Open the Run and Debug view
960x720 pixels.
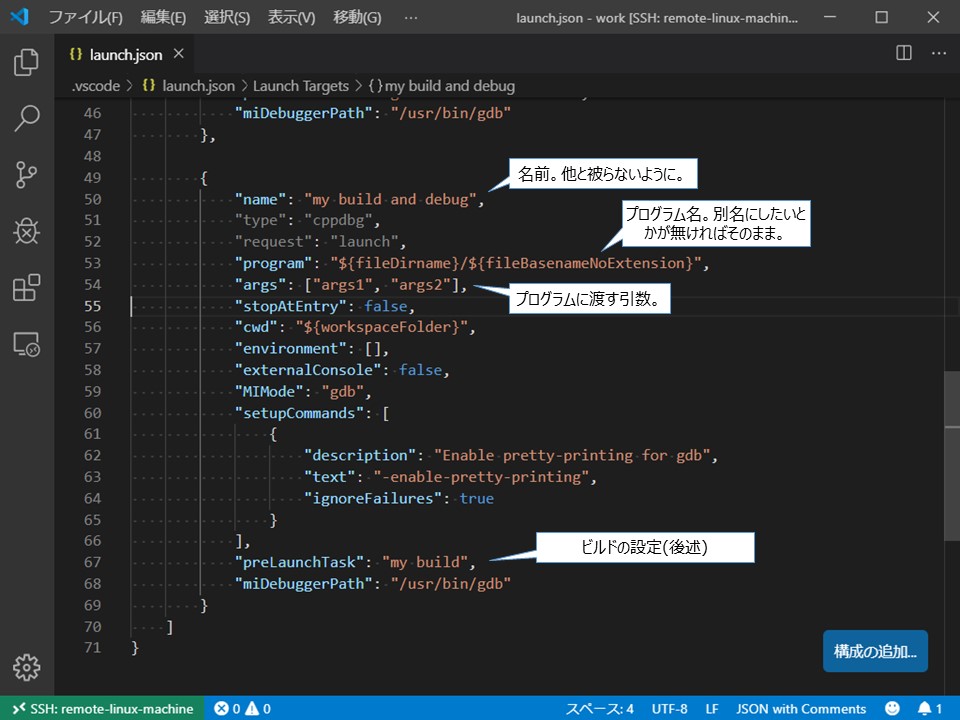tap(26, 231)
